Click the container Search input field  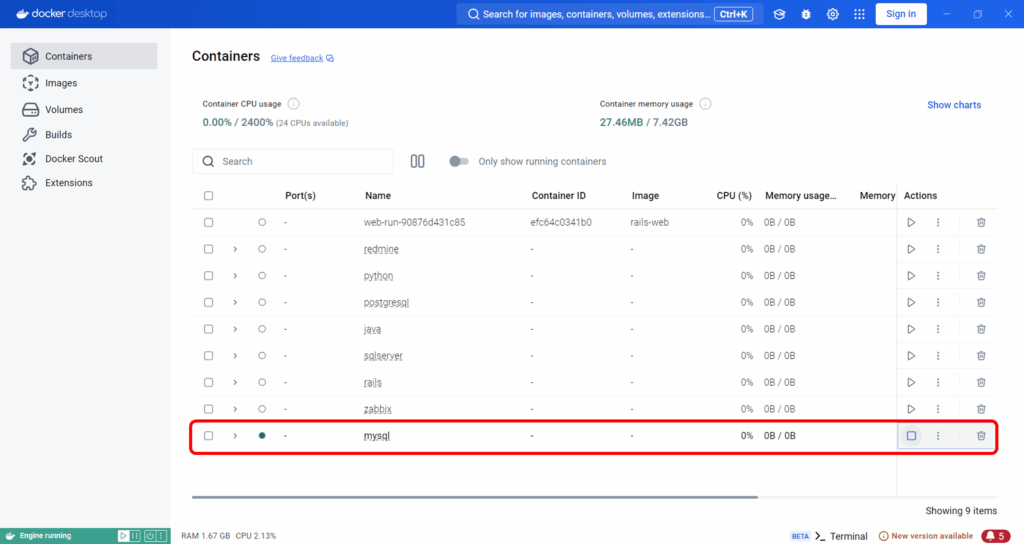(x=300, y=161)
